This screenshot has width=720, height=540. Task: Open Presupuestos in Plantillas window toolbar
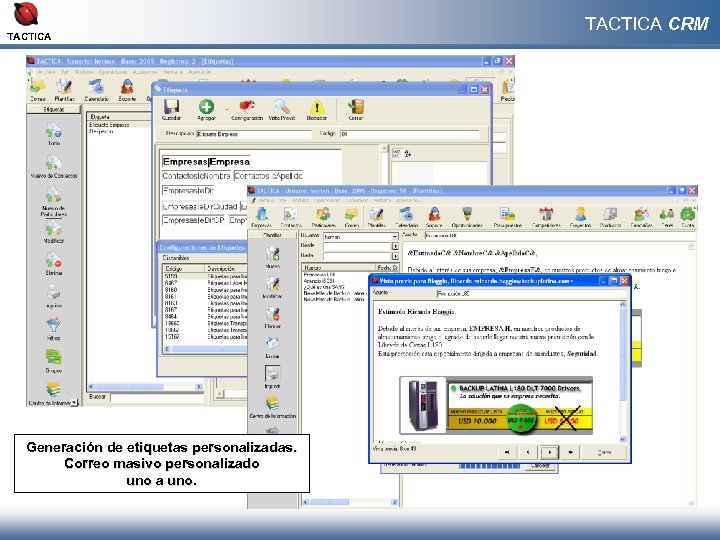[508, 215]
